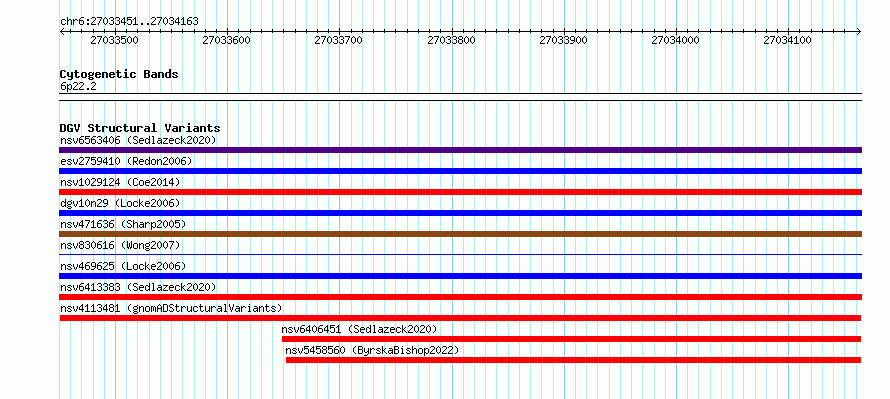890x399 pixels.
Task: Click the nsv469625 (Locke2006) label
Action: click(123, 266)
